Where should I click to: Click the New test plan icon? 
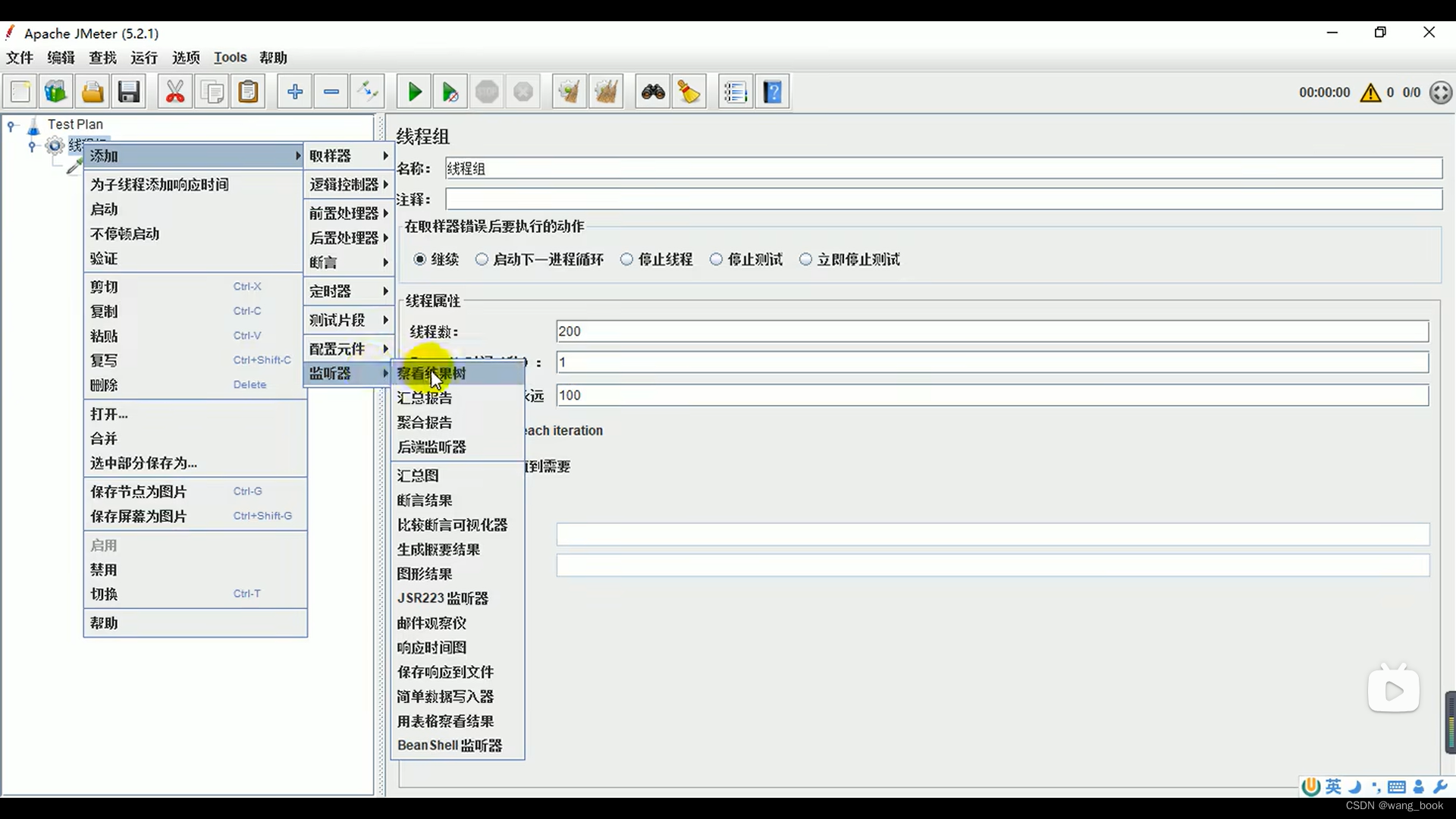point(20,92)
